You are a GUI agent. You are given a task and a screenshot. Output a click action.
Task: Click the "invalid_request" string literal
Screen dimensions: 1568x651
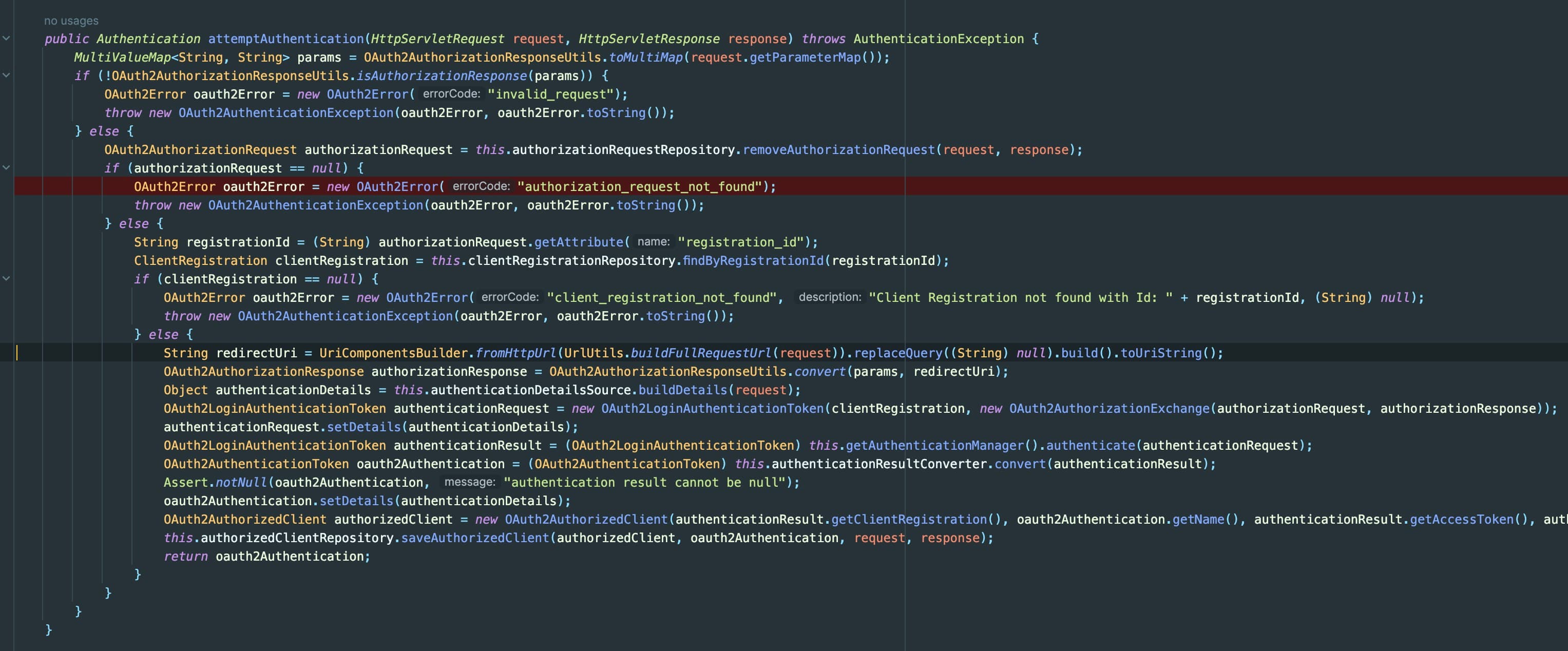(550, 94)
